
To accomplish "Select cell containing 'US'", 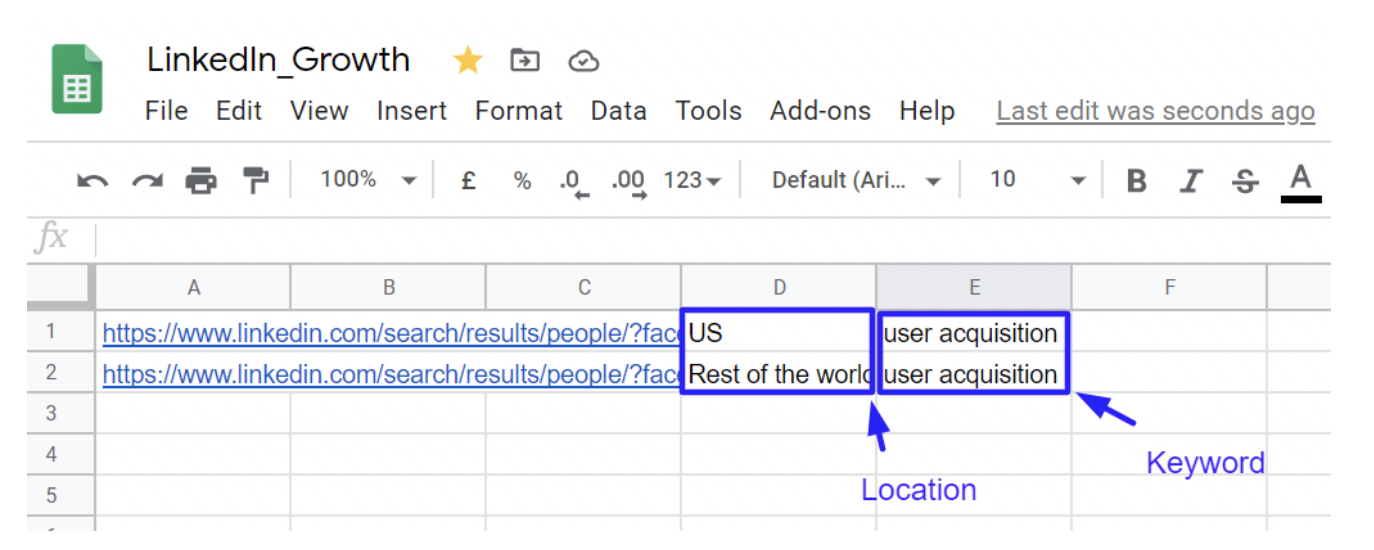I will [778, 332].
